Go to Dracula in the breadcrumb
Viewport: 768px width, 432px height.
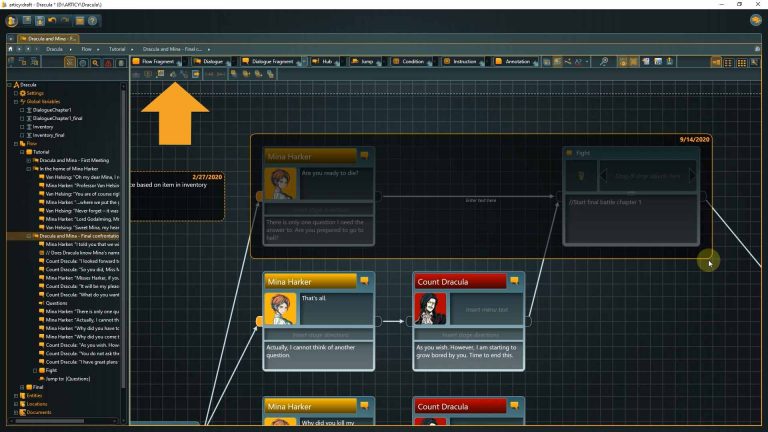click(x=54, y=49)
